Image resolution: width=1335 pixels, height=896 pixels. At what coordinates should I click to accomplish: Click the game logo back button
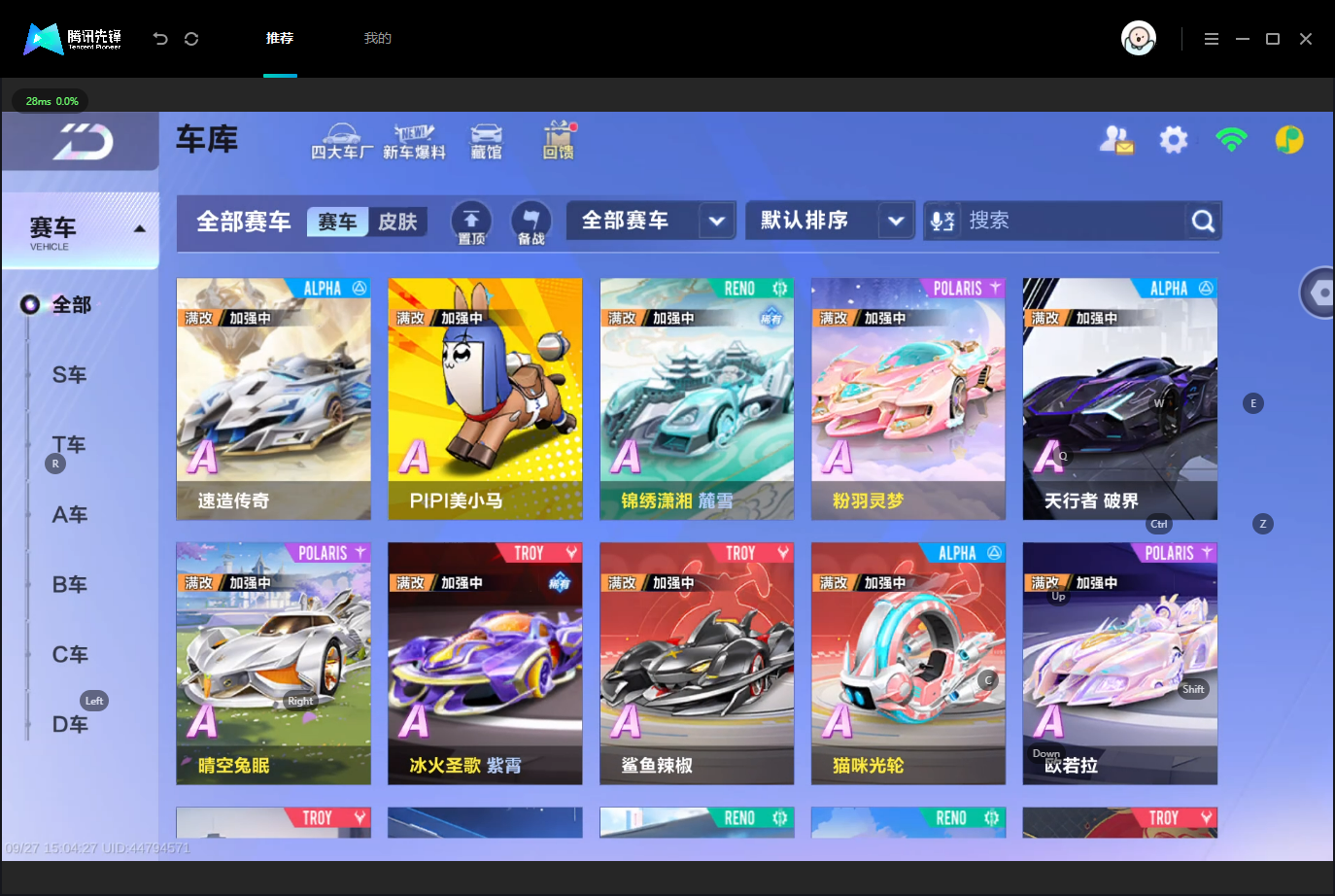click(82, 143)
